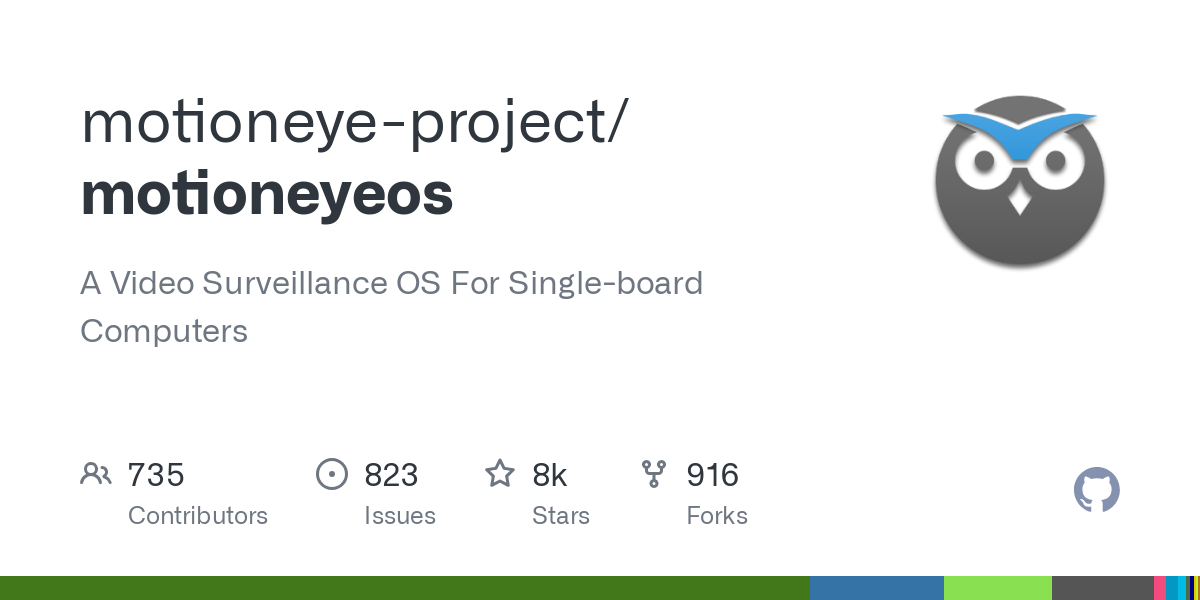Select the dark green language bar segment
Screen dimensions: 1200x600
405,588
